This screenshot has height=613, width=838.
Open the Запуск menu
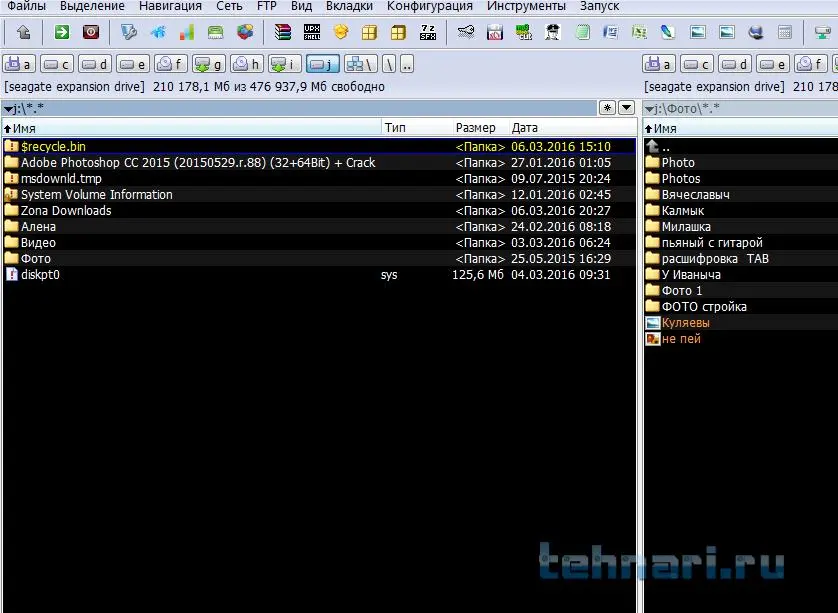[x=600, y=6]
